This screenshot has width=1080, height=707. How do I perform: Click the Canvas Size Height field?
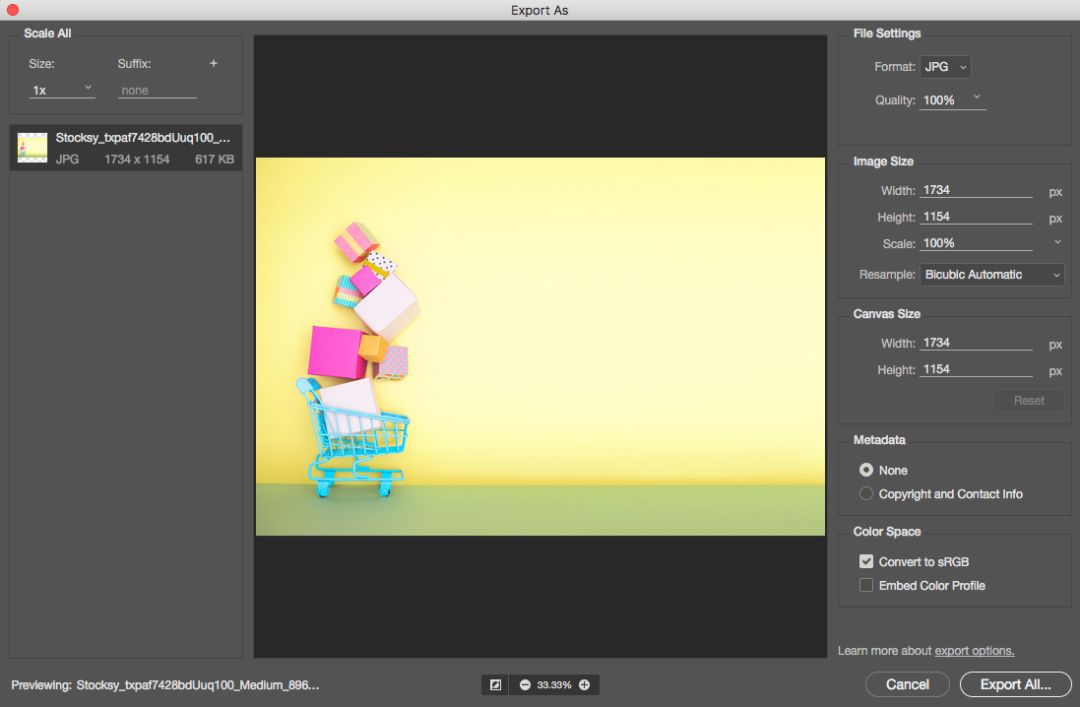[976, 369]
